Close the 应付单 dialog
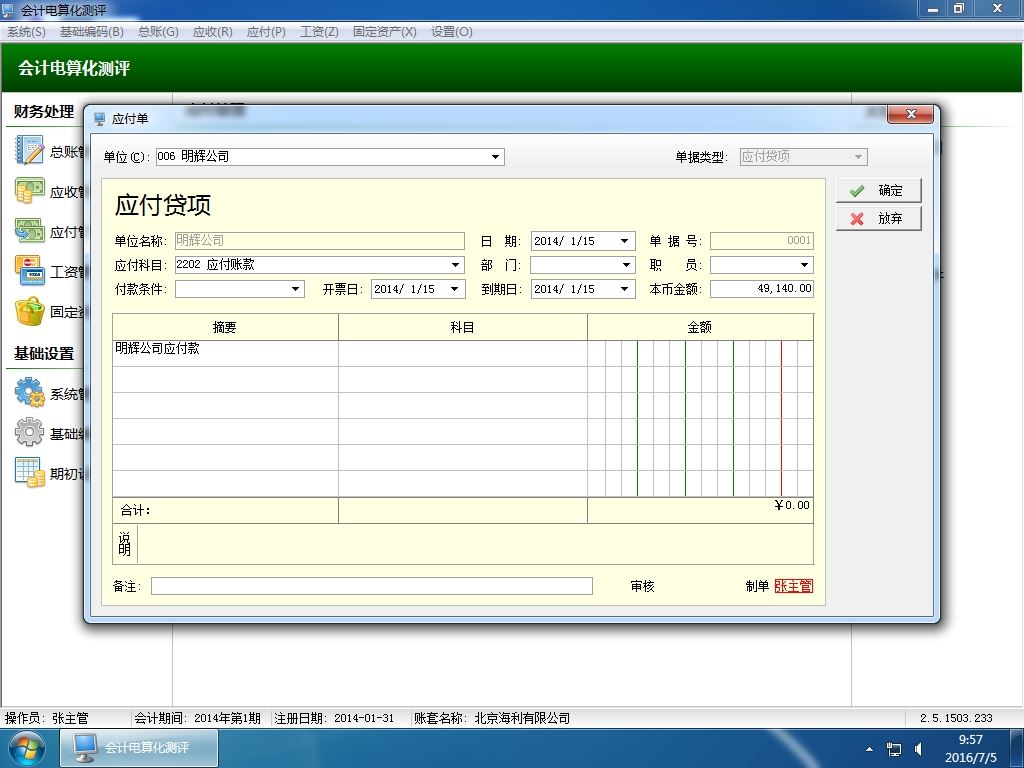1024x768 pixels. pos(911,114)
